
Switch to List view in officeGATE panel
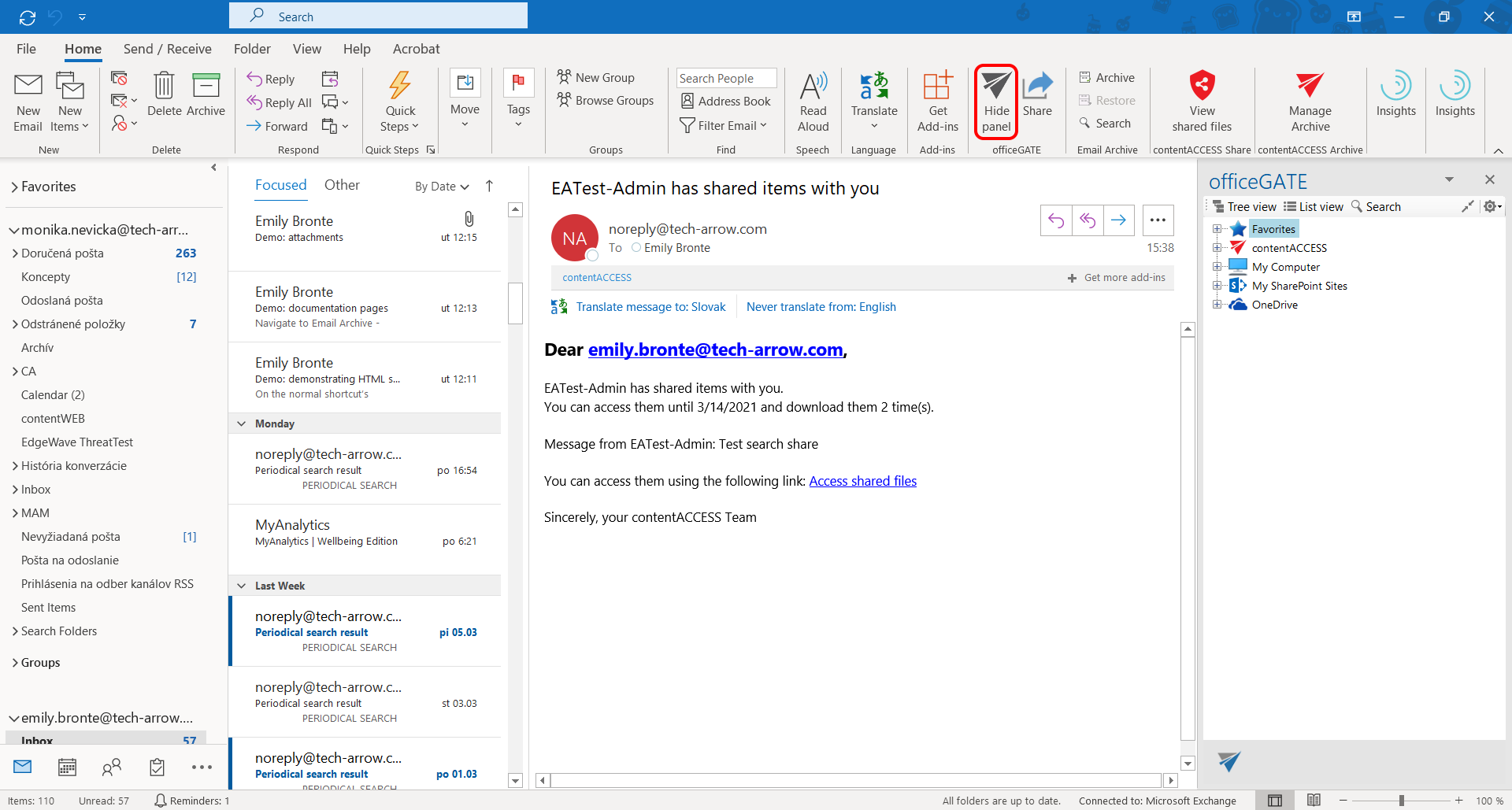(x=1314, y=207)
